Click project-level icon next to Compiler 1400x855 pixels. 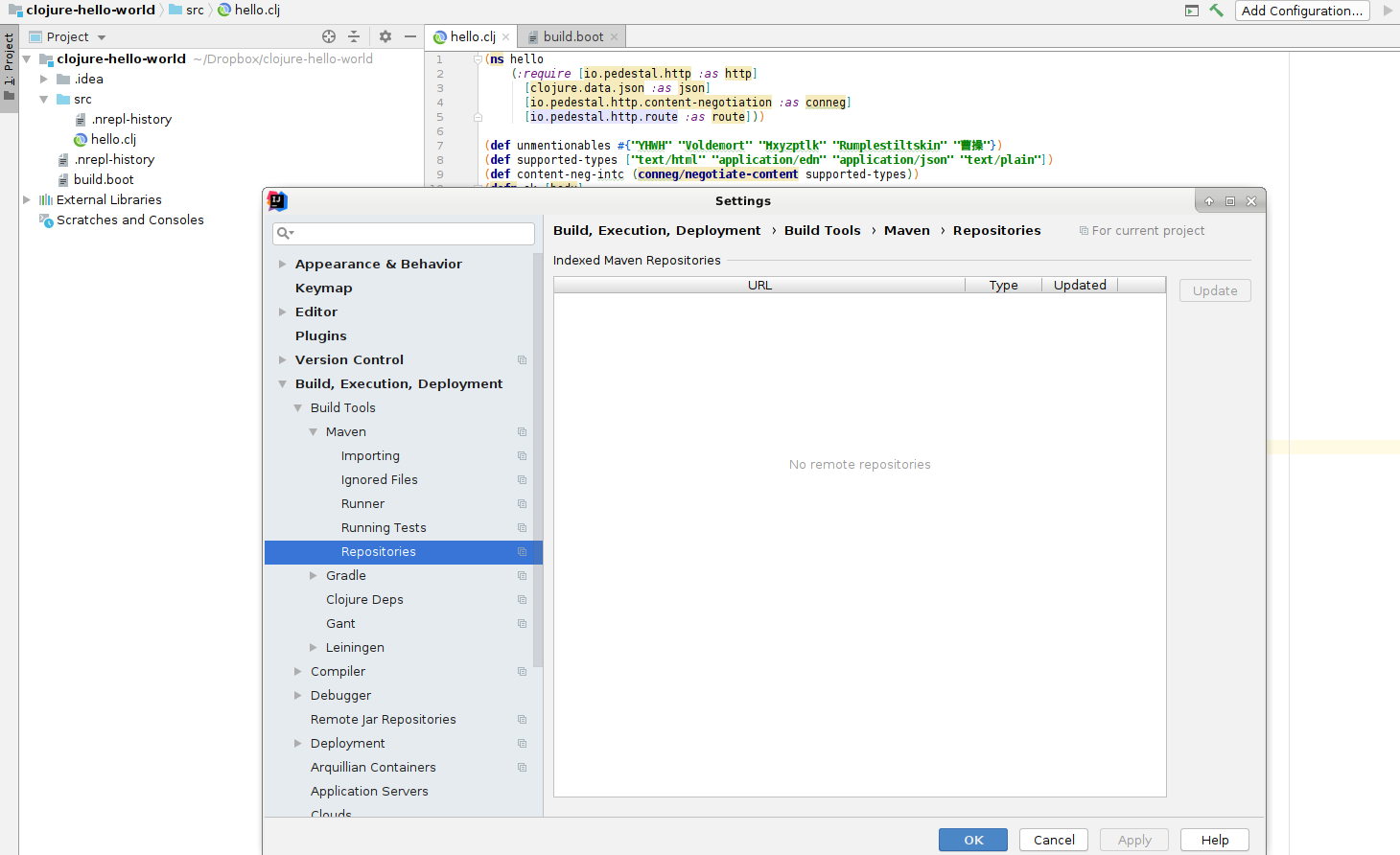pyautogui.click(x=523, y=672)
